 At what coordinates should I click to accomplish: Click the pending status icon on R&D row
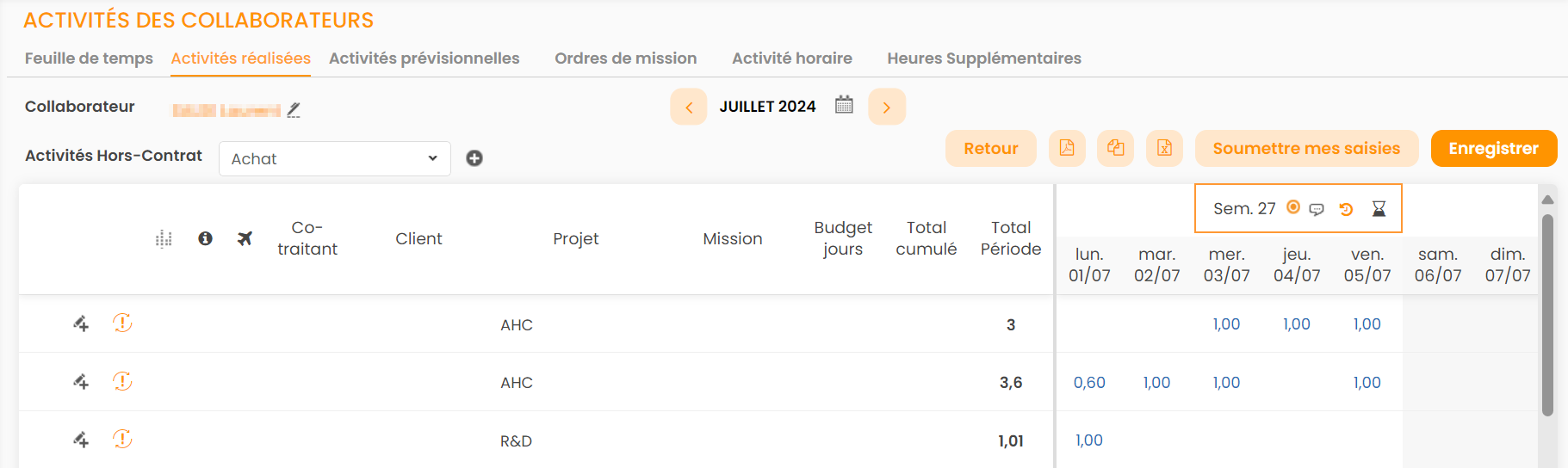pyautogui.click(x=122, y=440)
